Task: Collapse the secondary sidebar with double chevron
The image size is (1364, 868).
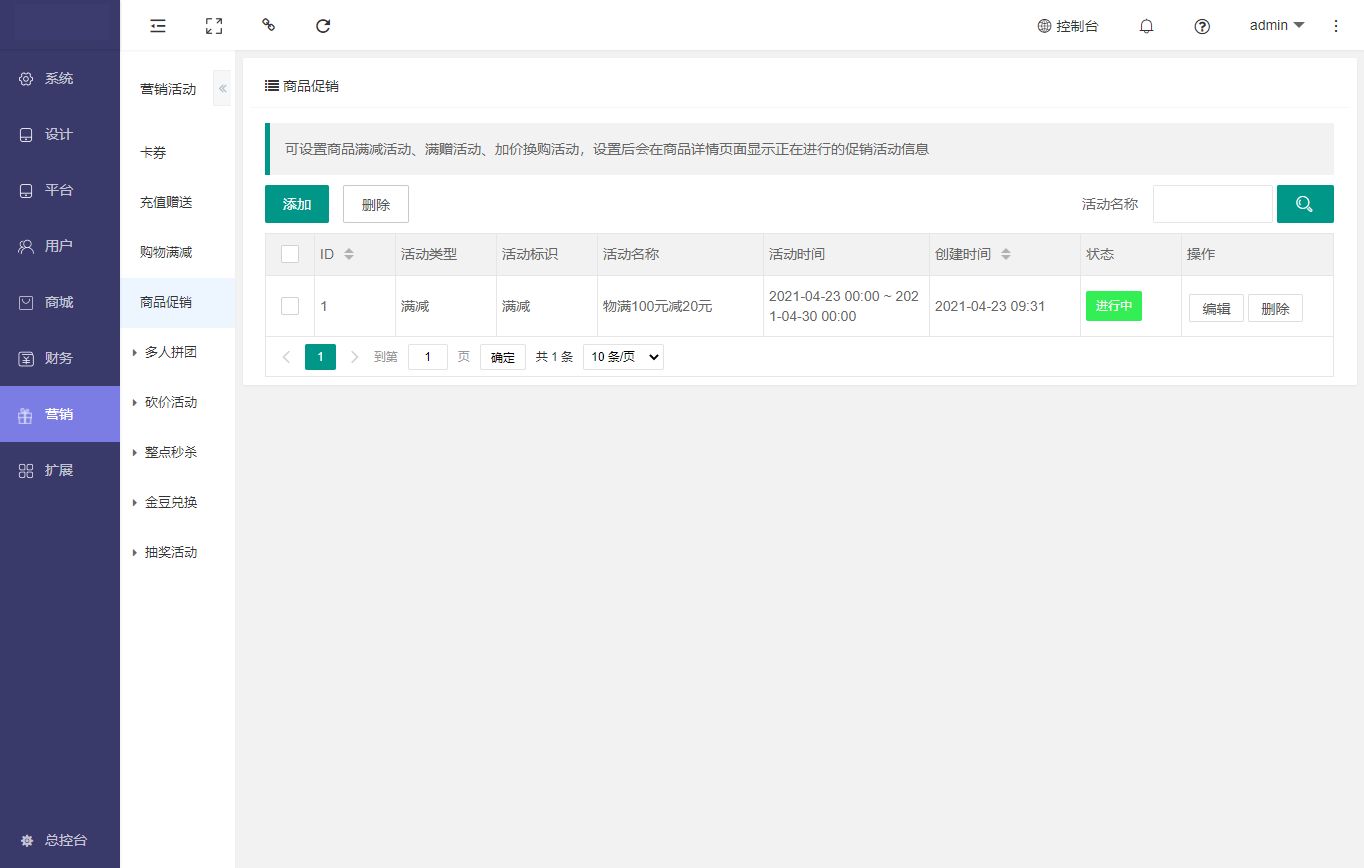Action: click(x=223, y=89)
